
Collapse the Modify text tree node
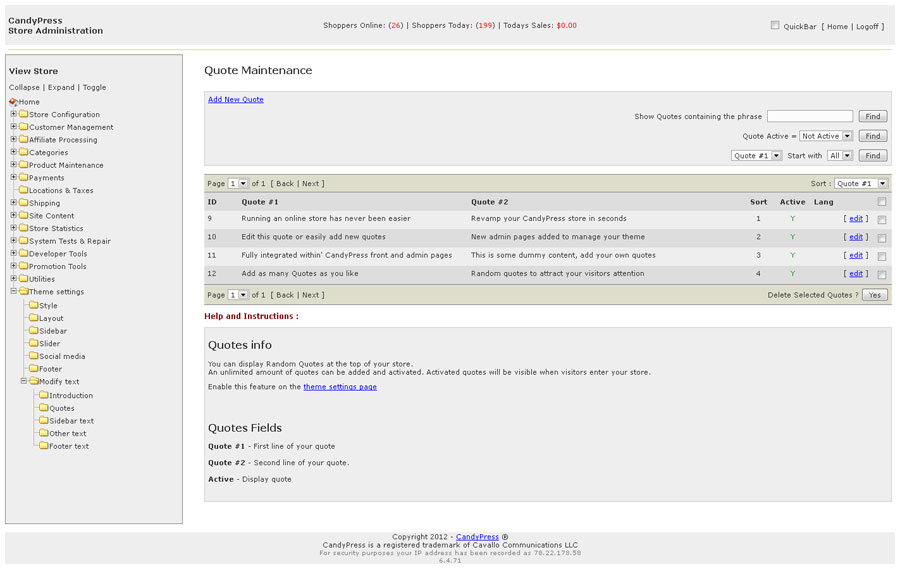[x=24, y=381]
